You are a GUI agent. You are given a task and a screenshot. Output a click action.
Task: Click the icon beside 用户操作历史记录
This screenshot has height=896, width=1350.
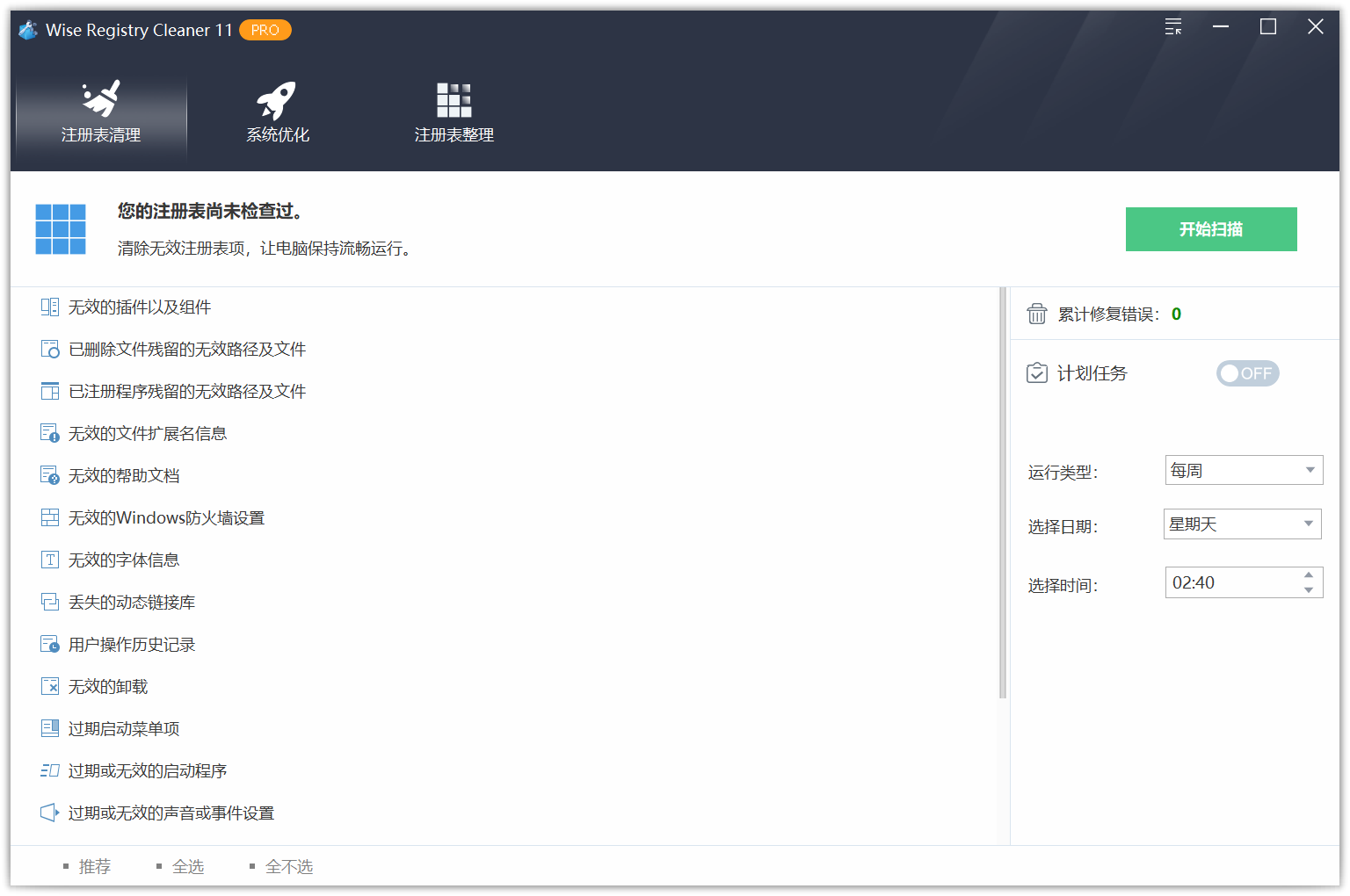click(x=50, y=645)
